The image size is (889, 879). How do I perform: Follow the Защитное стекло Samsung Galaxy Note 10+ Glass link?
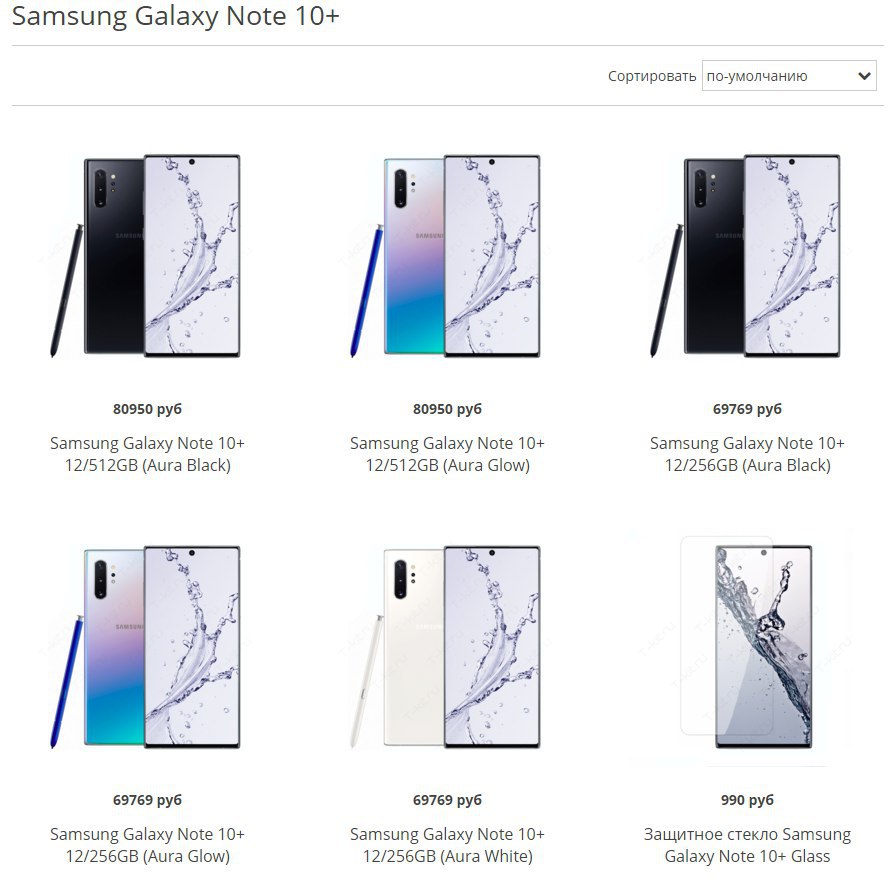747,845
